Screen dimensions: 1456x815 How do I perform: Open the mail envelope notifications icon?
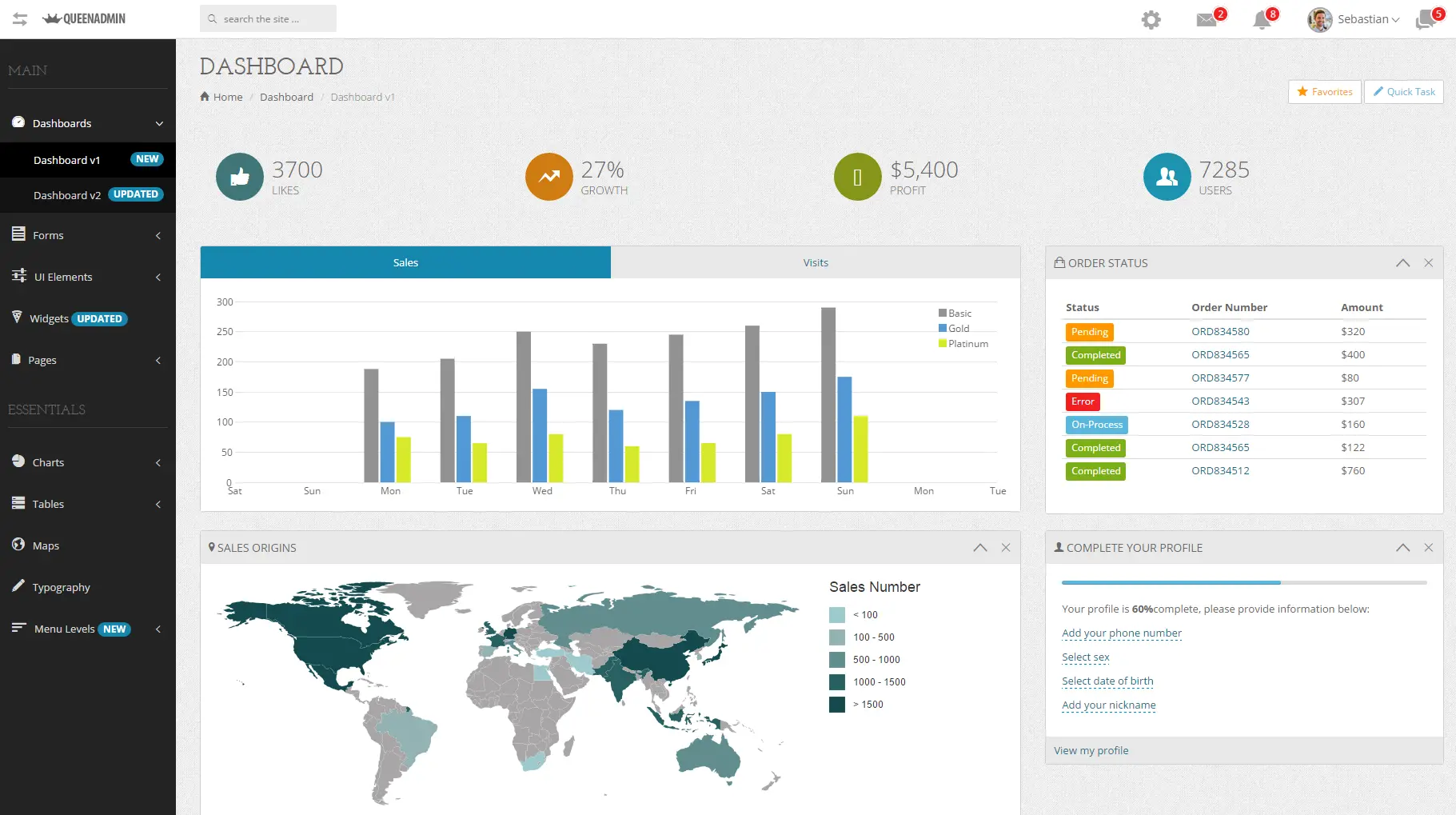point(1207,19)
